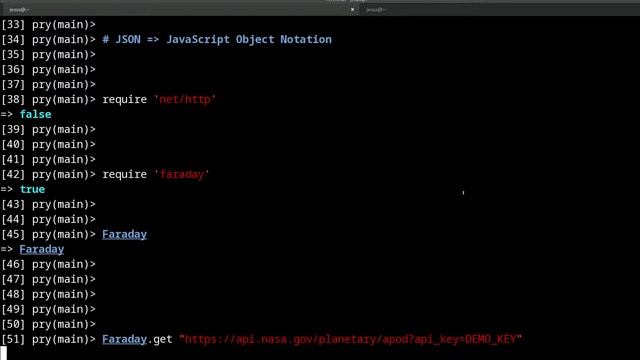The image size is (640, 360).
Task: Click the [44] pry(main) prompt
Action: tap(48, 219)
